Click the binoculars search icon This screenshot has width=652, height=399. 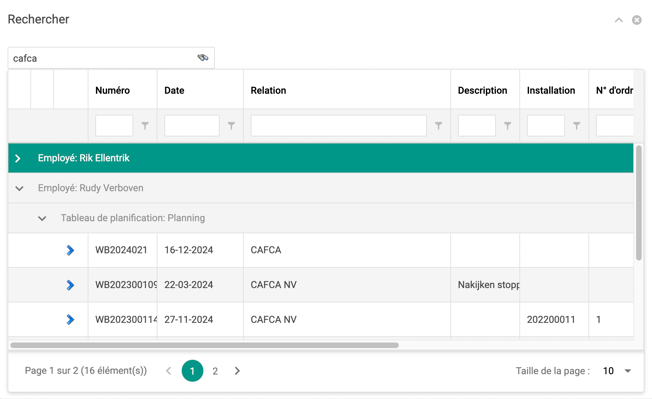pos(203,58)
